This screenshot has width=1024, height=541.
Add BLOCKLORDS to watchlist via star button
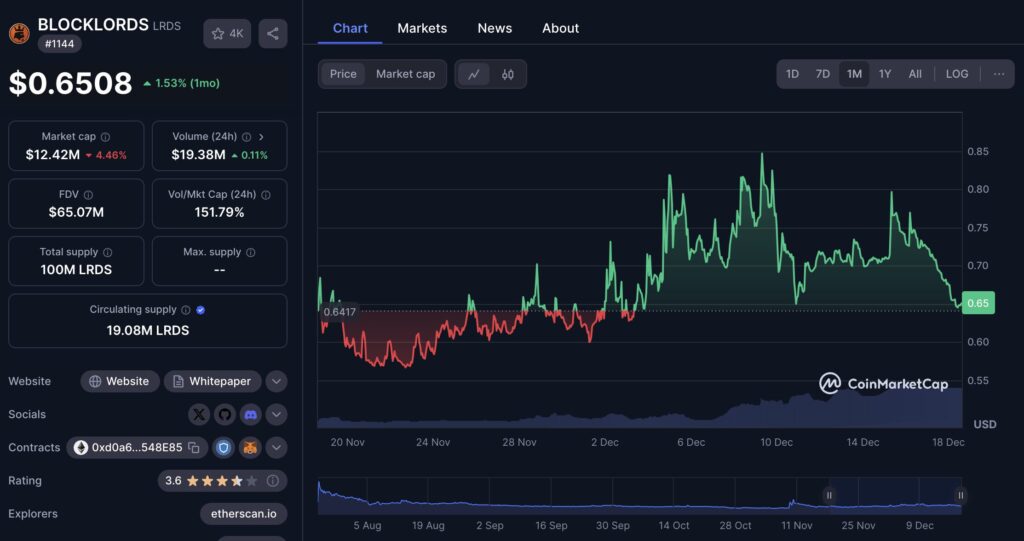tap(227, 33)
